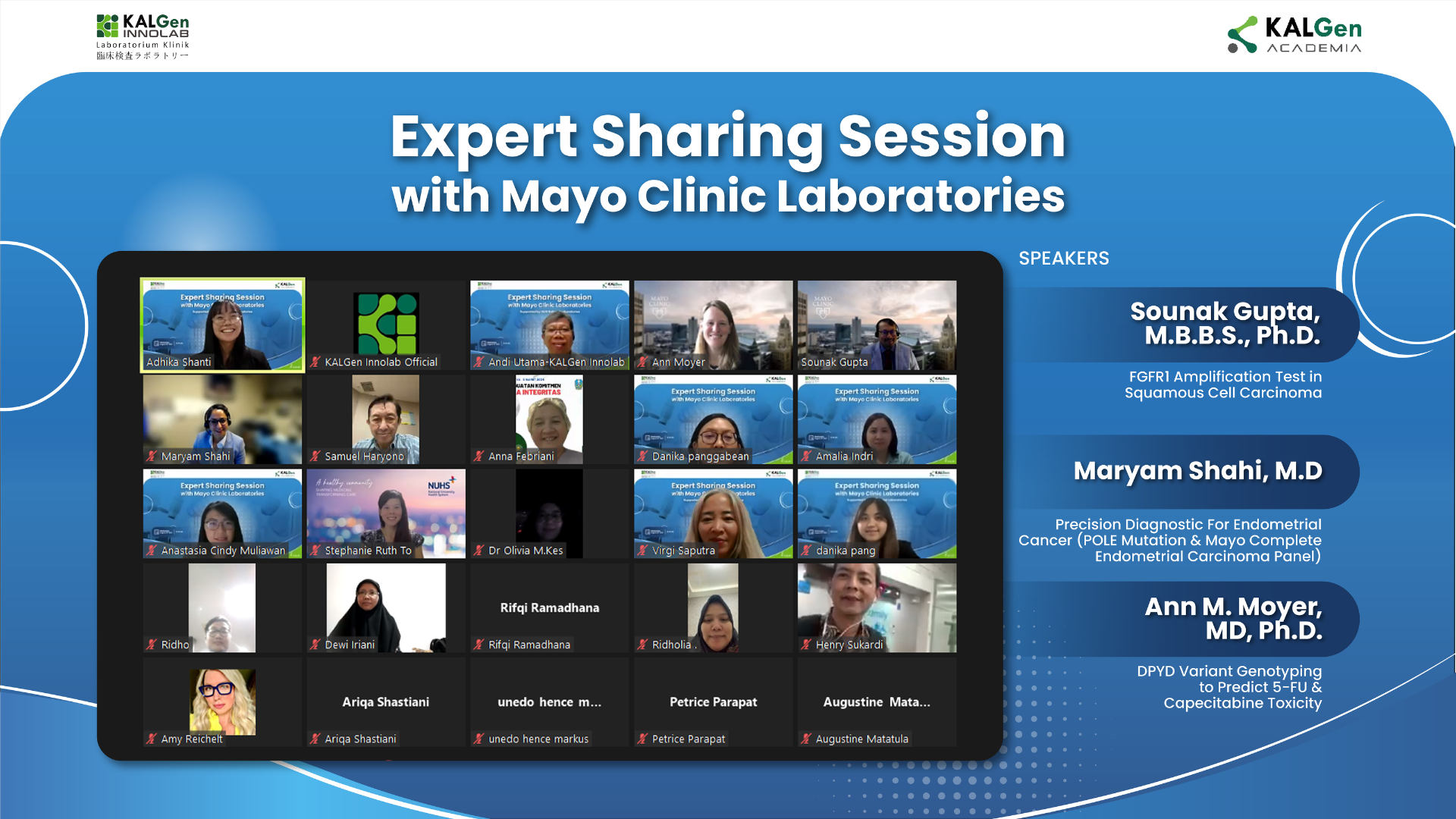
Task: Select unedo hence markus participant tile
Action: click(550, 701)
